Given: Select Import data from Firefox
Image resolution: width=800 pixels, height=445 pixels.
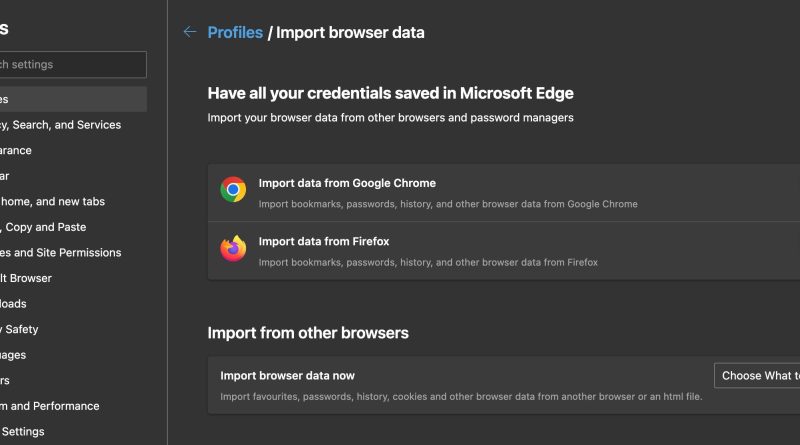Looking at the screenshot, I should (x=504, y=251).
